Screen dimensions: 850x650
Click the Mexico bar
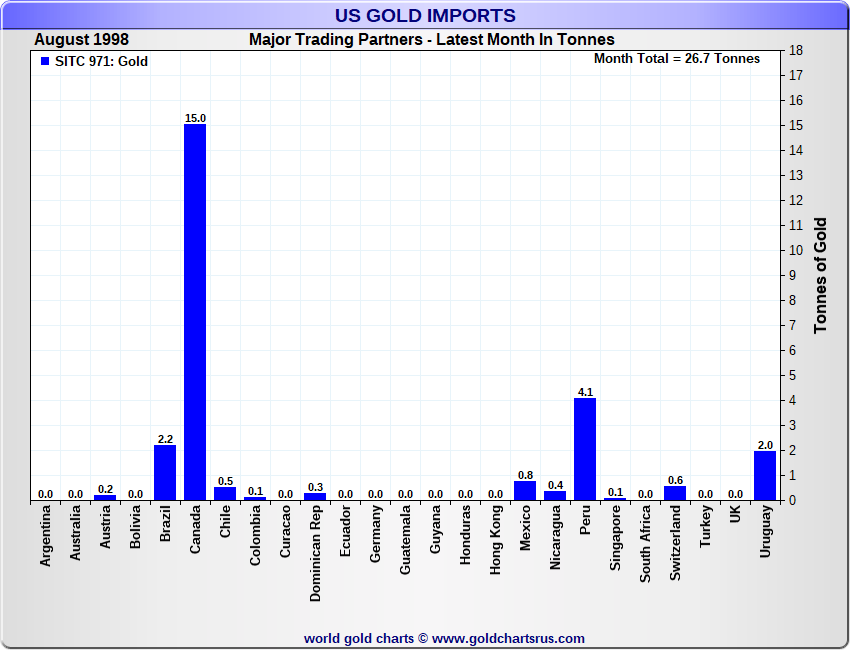click(x=525, y=490)
